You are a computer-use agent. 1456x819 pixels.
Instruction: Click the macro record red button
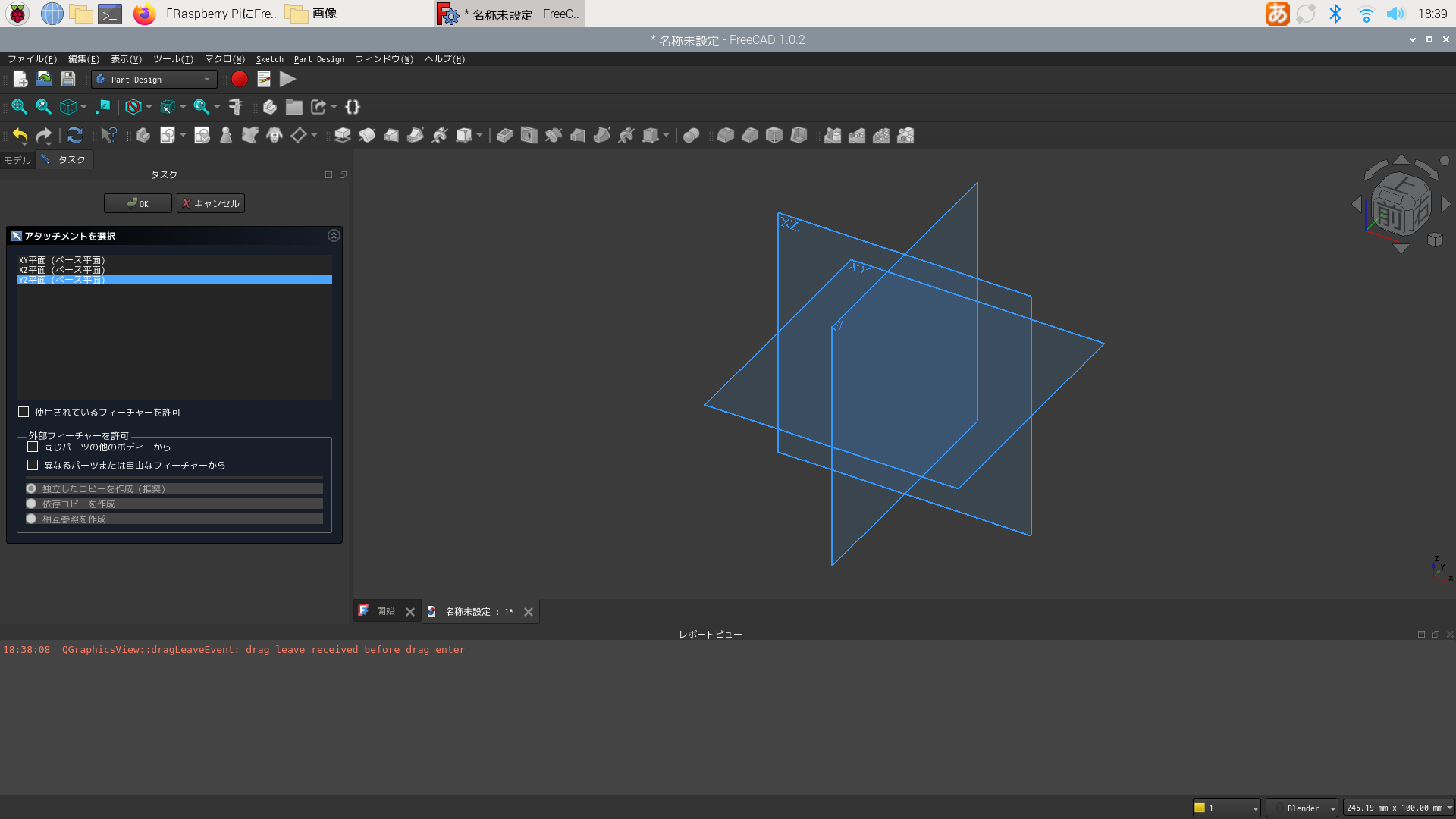coord(240,79)
